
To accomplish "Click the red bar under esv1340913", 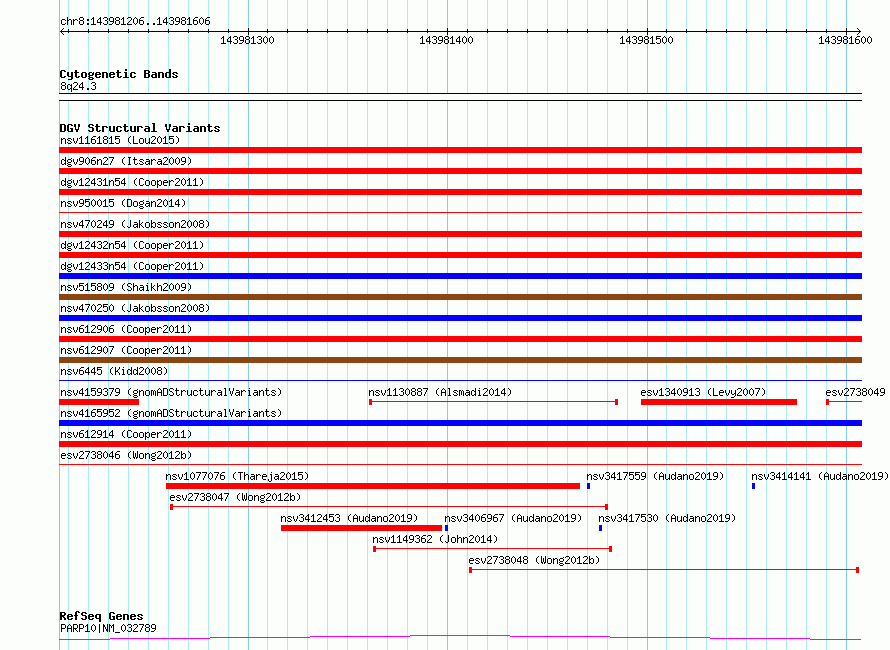I will [719, 402].
